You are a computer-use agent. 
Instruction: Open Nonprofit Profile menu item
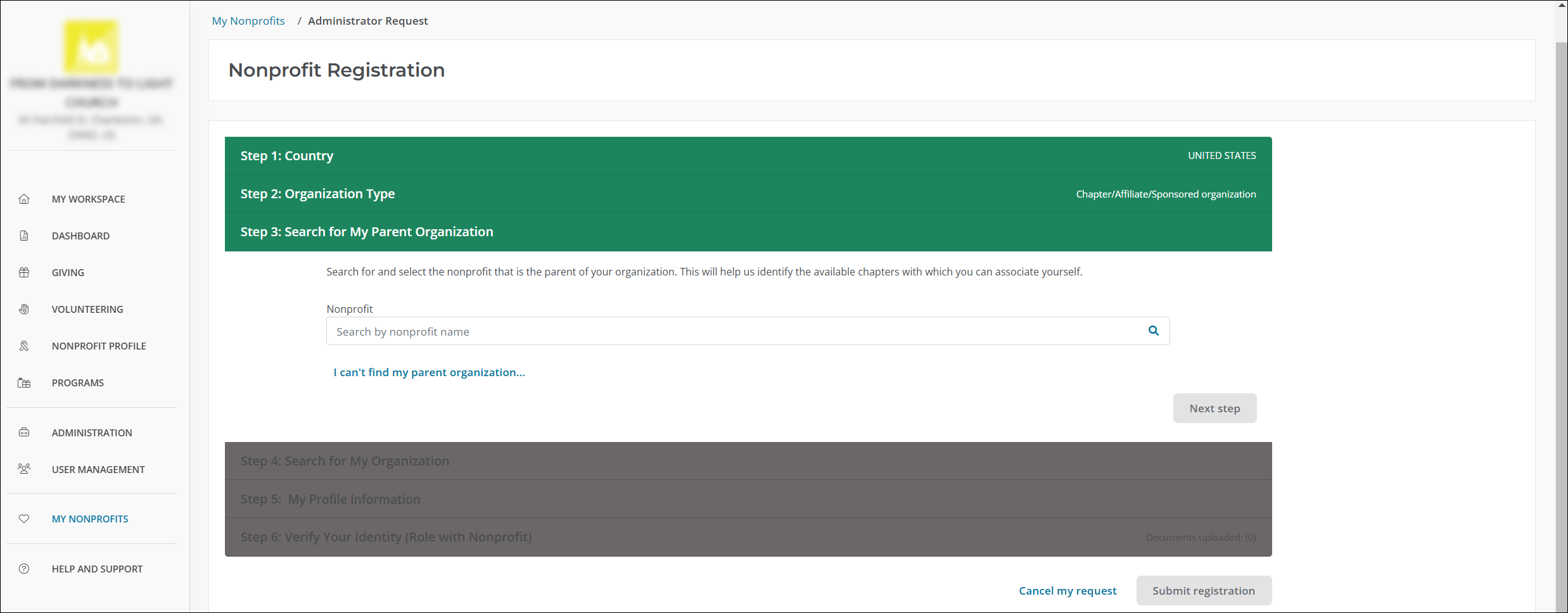(x=99, y=346)
